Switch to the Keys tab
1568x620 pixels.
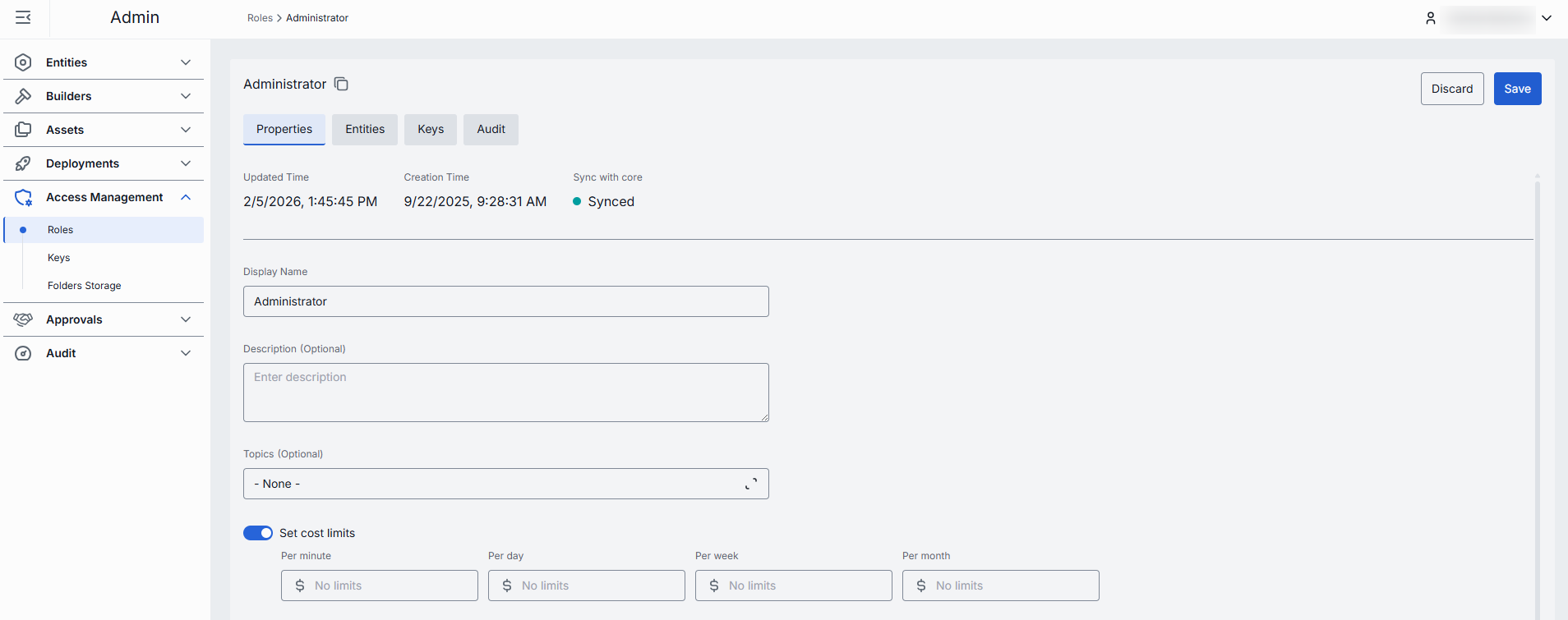[430, 129]
